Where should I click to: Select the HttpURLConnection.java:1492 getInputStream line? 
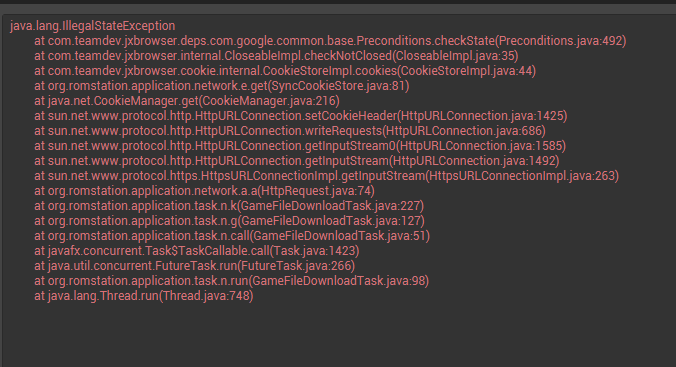(297, 161)
